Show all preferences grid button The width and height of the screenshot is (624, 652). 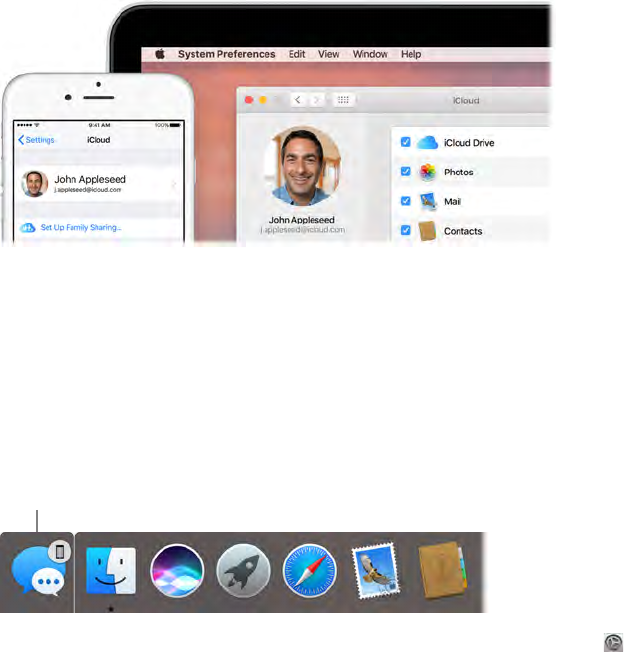pos(343,100)
